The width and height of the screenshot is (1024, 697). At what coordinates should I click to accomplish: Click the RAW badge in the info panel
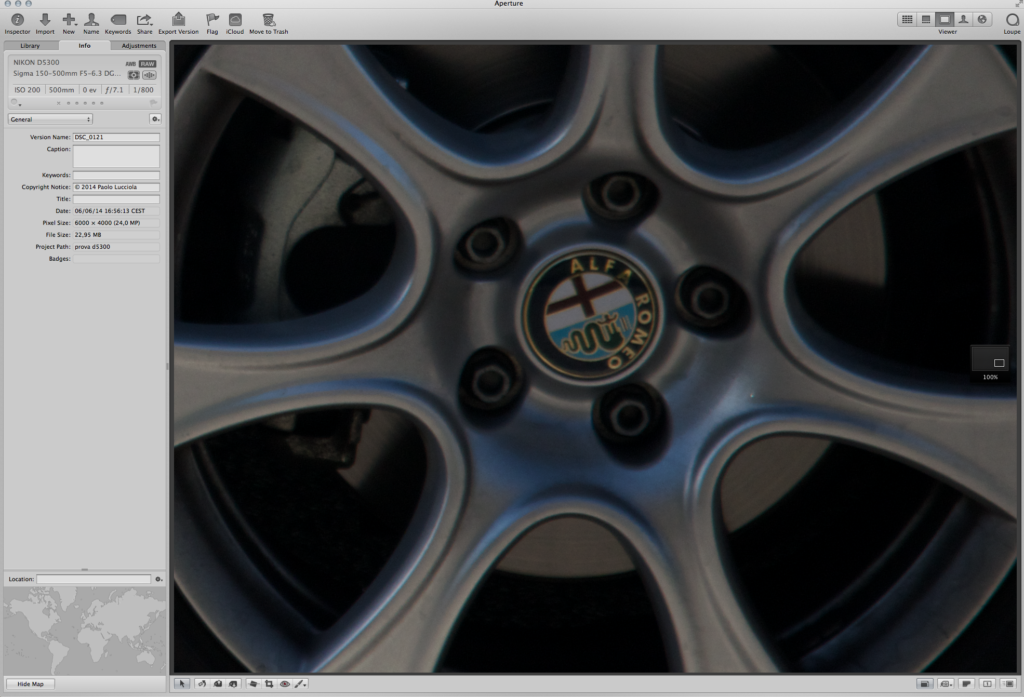click(x=148, y=64)
